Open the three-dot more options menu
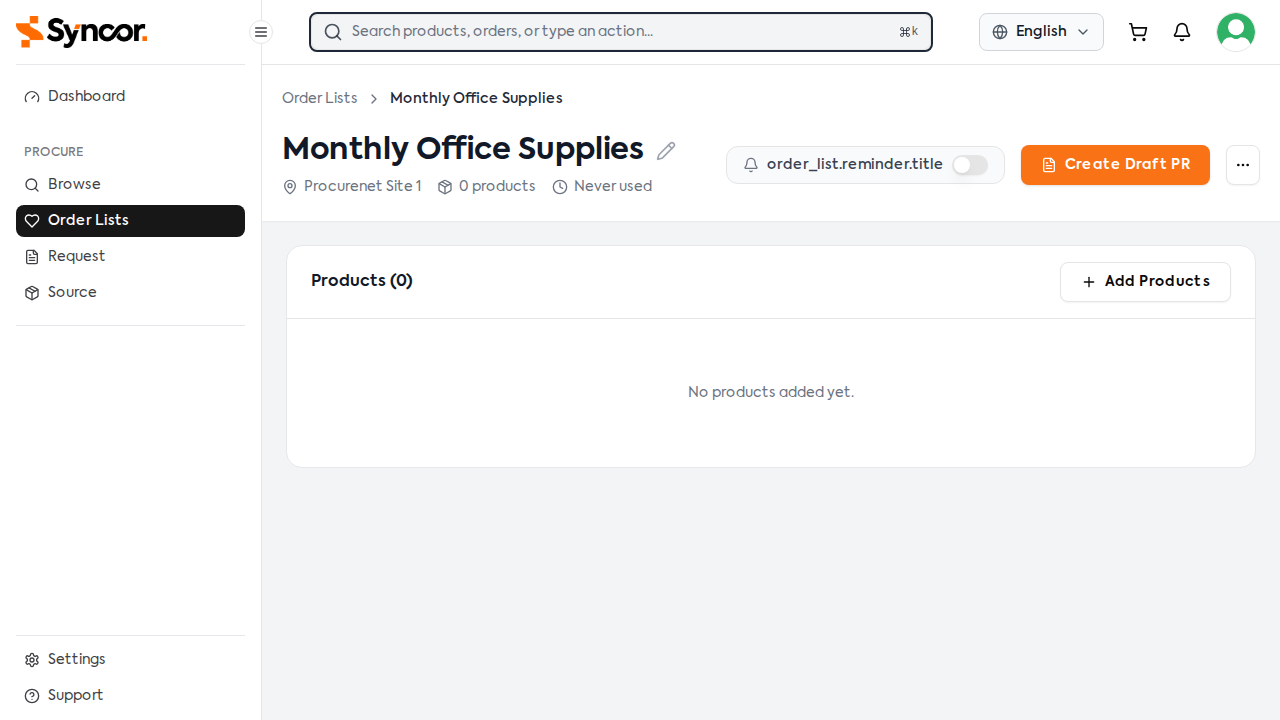This screenshot has width=1280, height=720. 1243,165
